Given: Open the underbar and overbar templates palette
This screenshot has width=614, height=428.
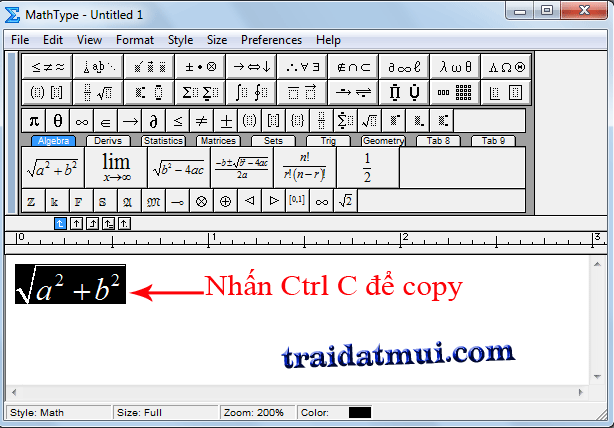Looking at the screenshot, I should (302, 92).
